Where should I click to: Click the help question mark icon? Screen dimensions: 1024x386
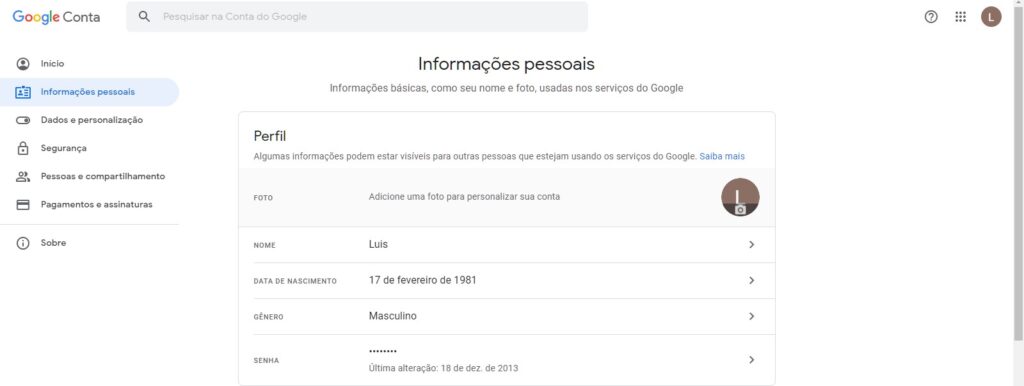931,17
